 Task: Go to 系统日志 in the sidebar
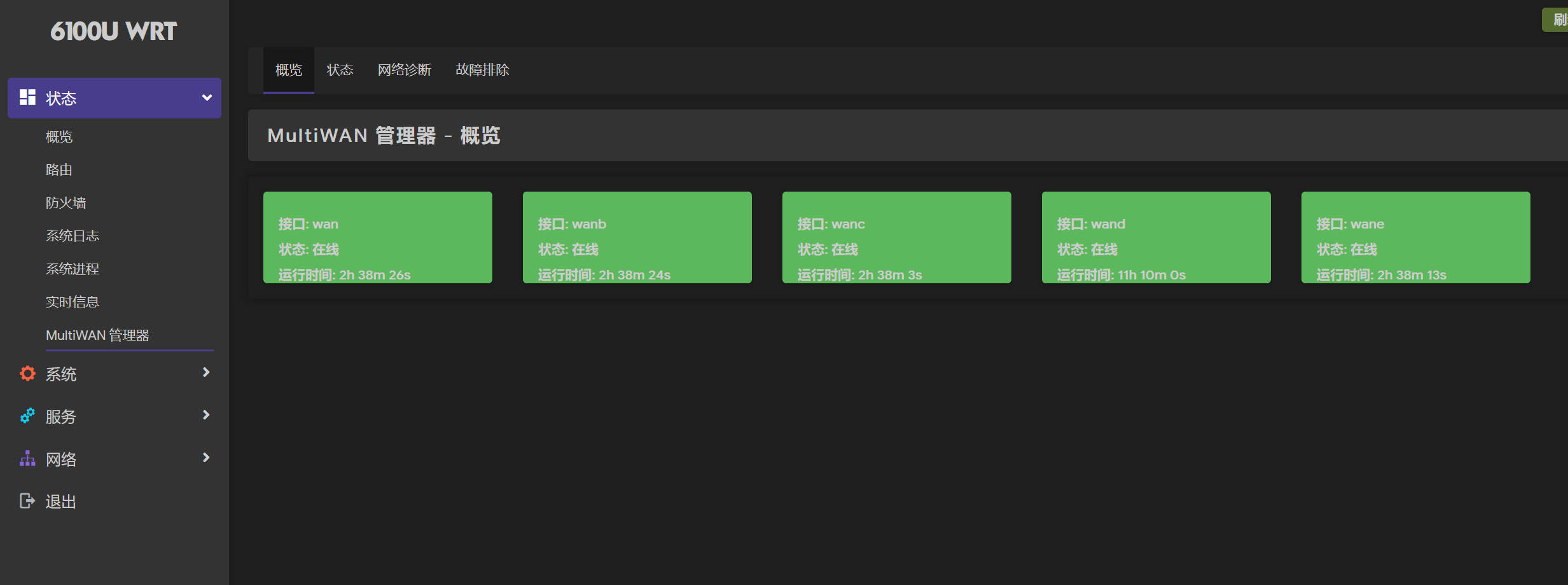[73, 236]
